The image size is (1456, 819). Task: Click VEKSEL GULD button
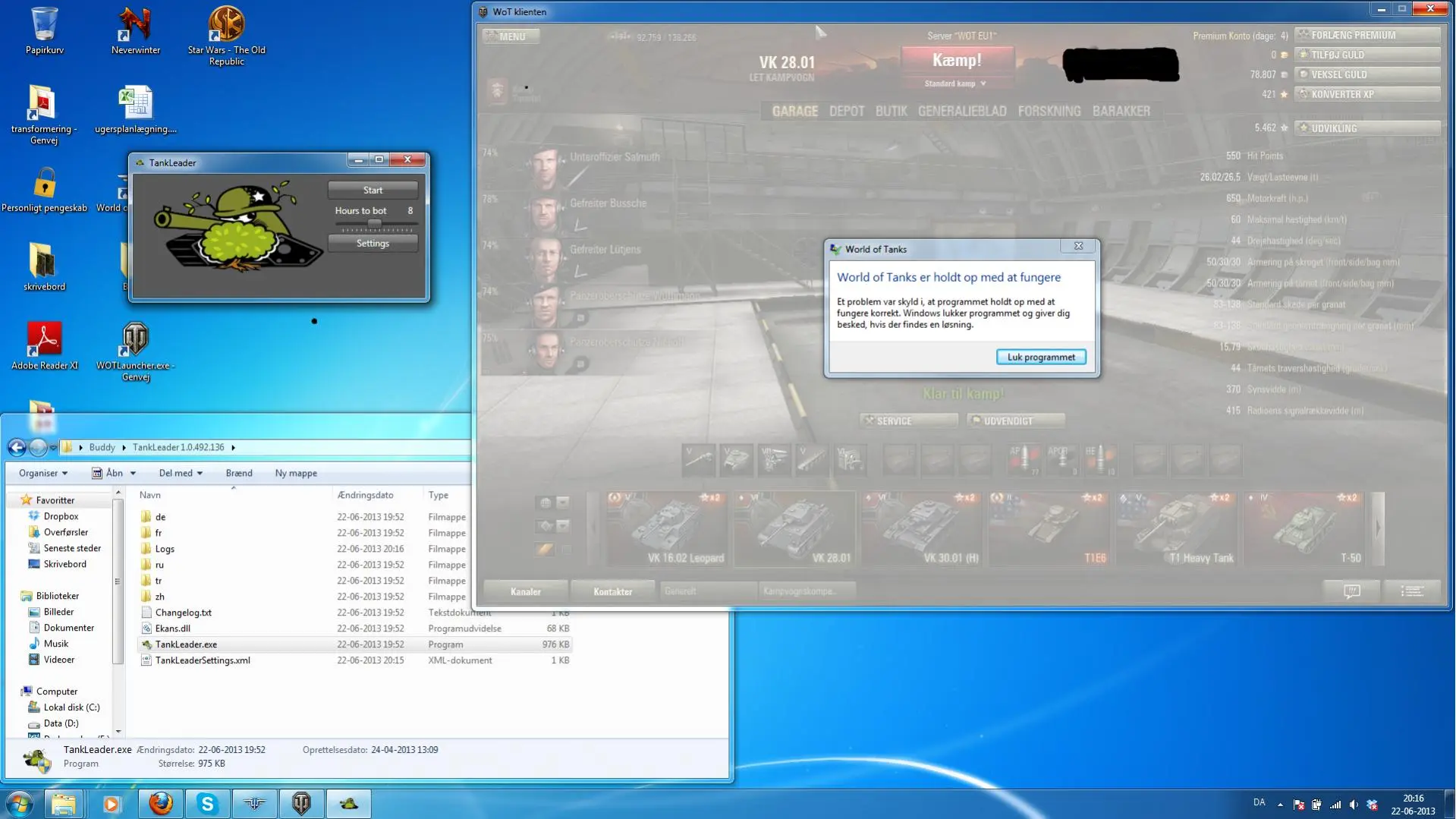(x=1367, y=74)
